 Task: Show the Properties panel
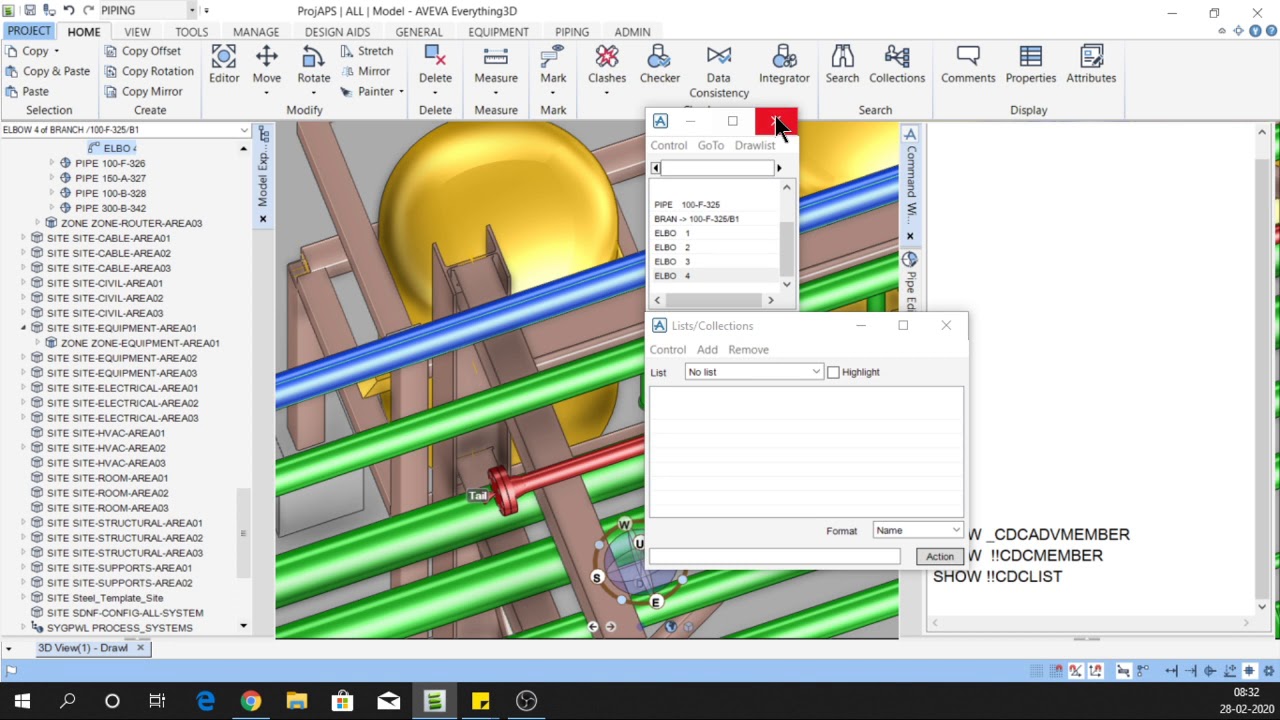point(1031,65)
